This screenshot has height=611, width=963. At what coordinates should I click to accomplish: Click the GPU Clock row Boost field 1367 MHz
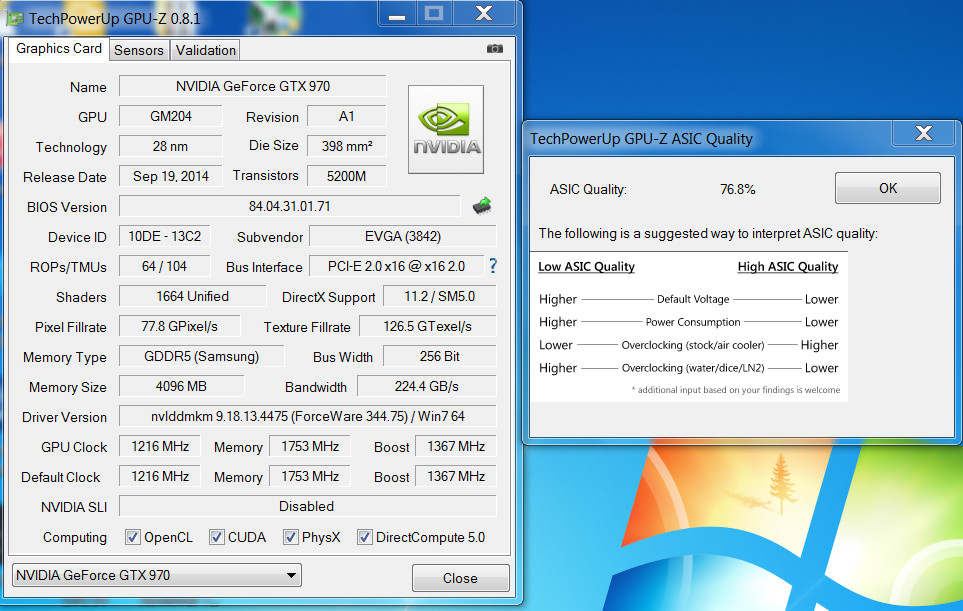[x=456, y=447]
